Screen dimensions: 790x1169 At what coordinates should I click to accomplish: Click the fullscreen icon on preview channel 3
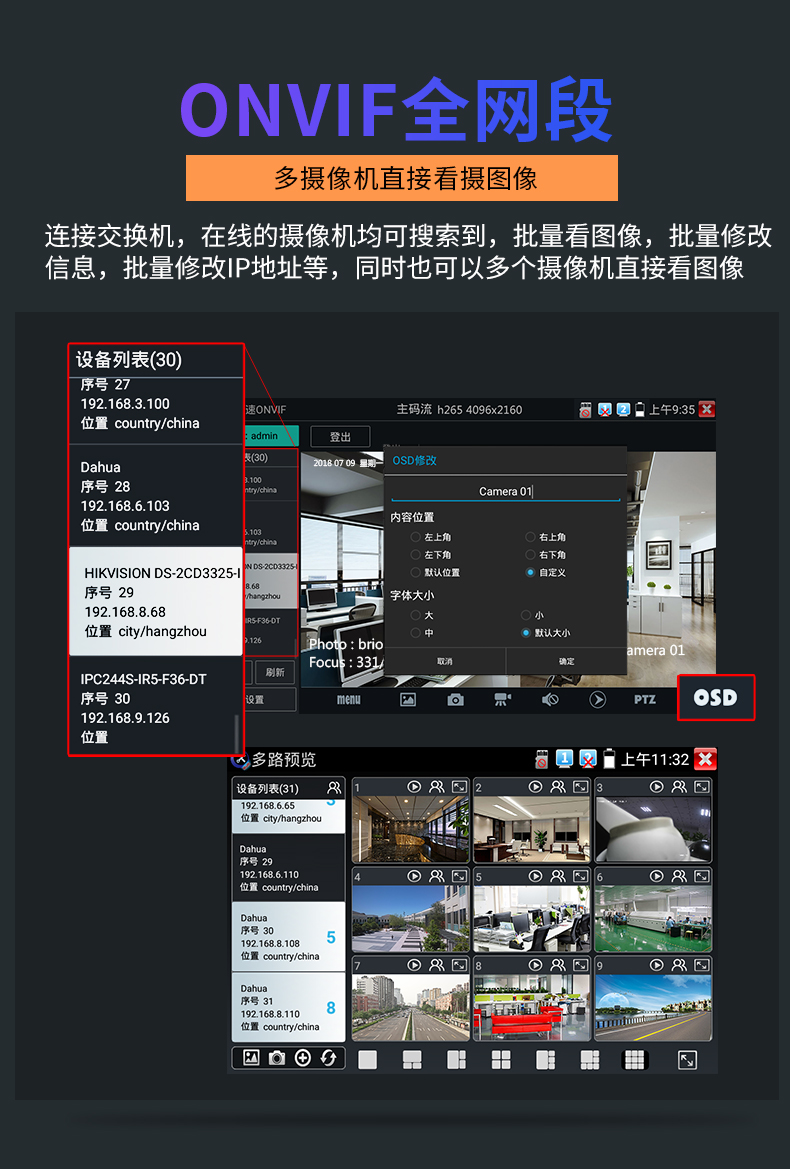(702, 787)
